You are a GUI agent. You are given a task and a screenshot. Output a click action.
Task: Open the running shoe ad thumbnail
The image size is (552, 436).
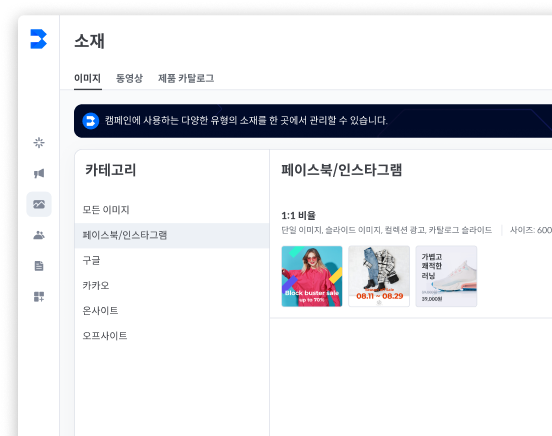[x=446, y=276]
